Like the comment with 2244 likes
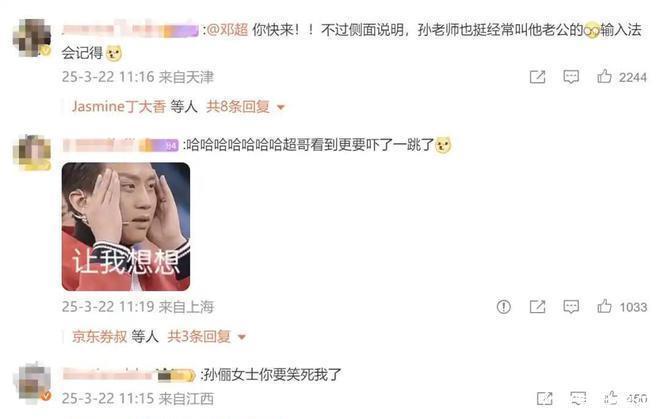 [604, 76]
